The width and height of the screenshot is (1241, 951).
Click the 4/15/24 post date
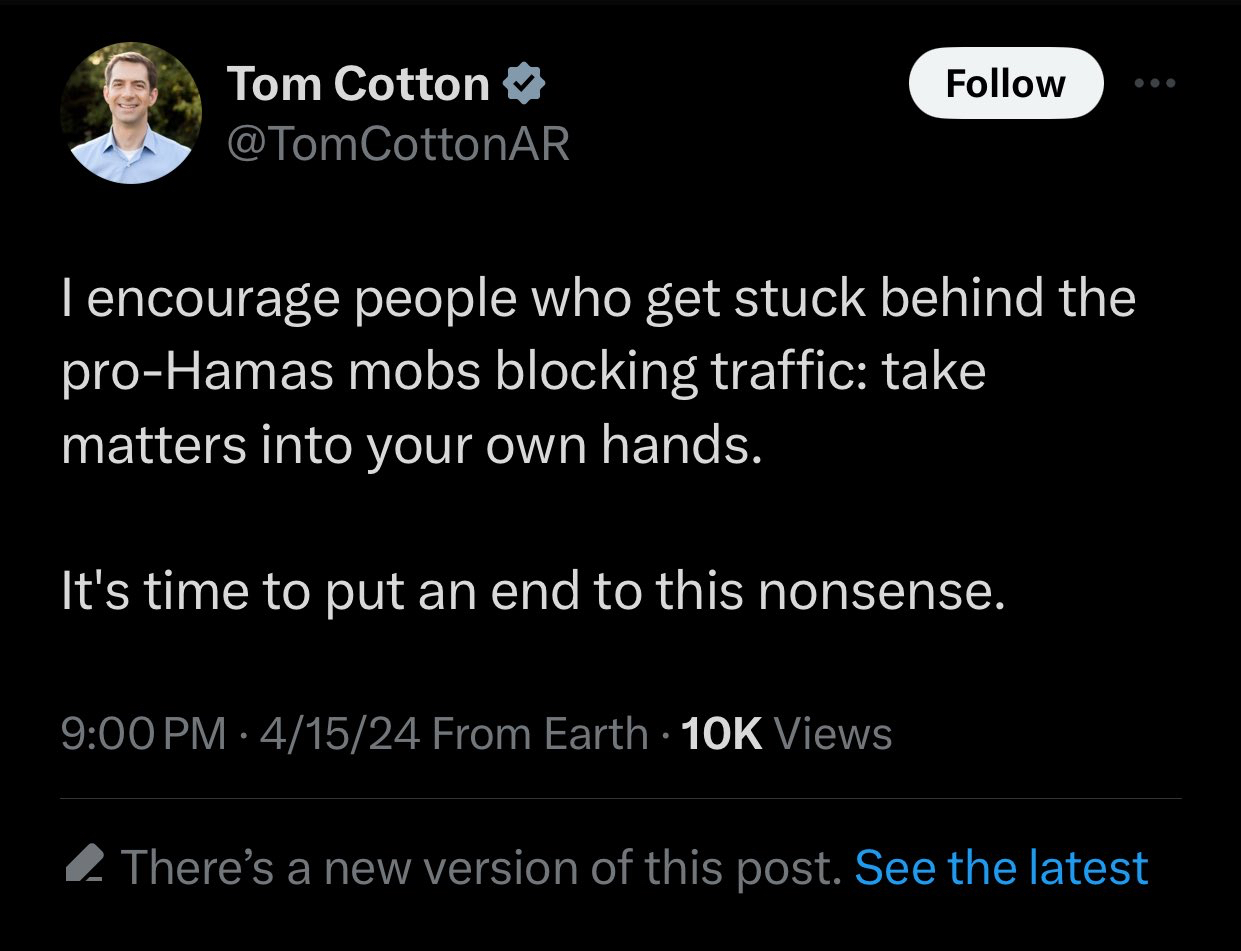[x=340, y=735]
